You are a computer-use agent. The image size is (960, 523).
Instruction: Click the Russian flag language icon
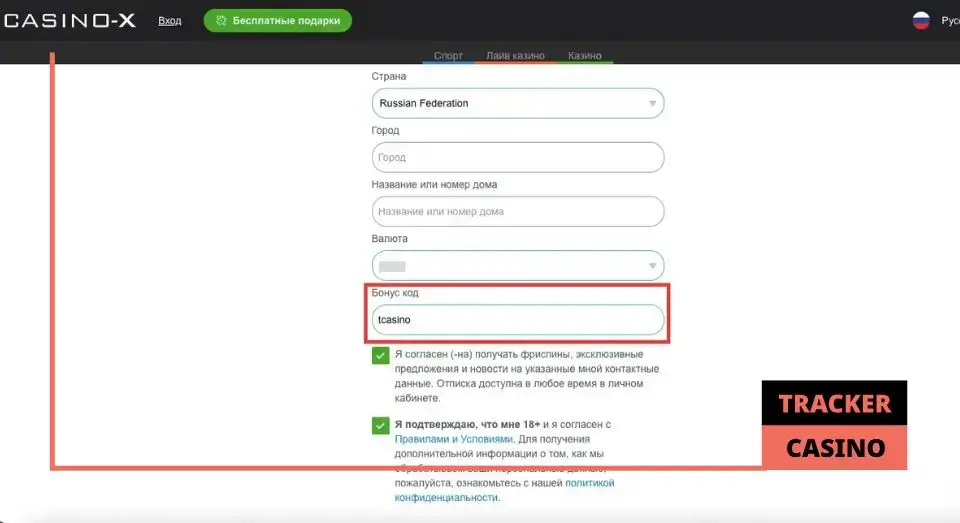tap(921, 20)
